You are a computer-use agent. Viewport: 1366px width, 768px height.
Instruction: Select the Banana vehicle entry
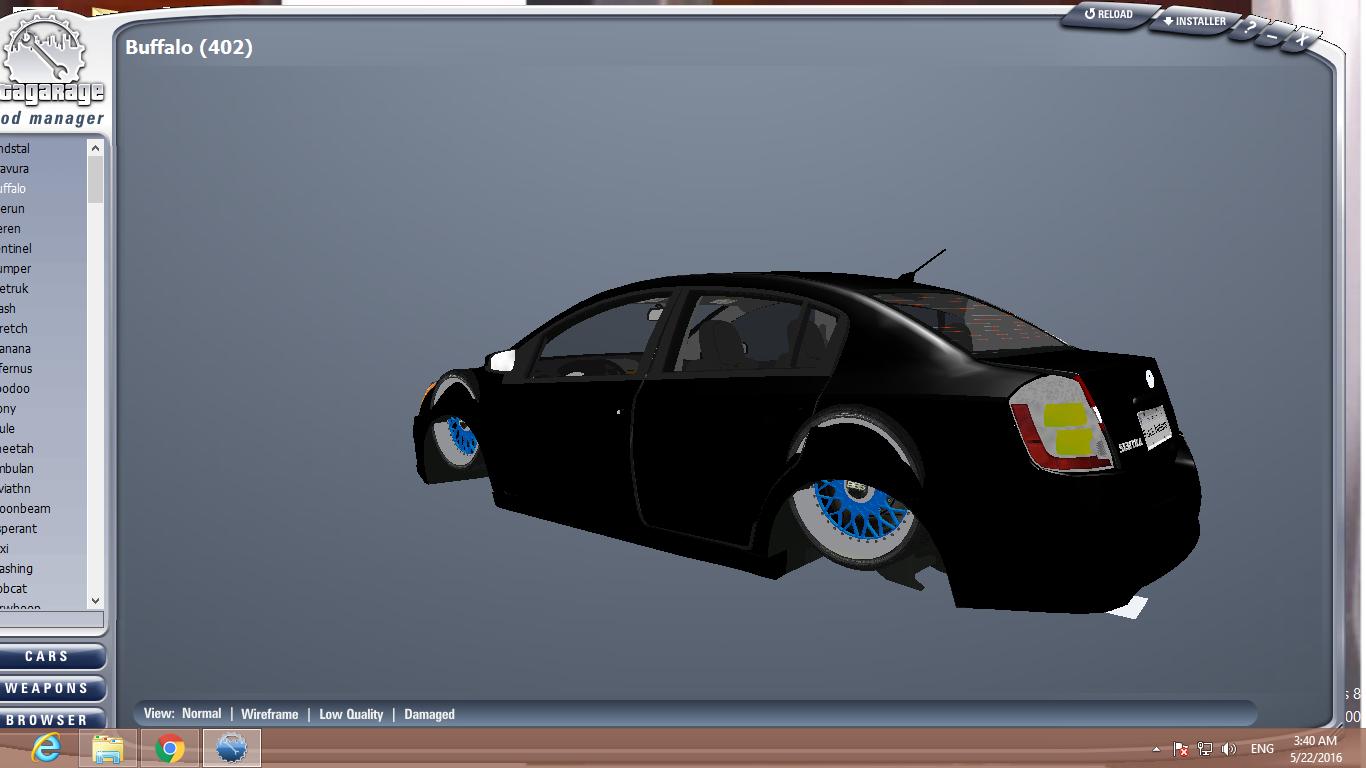43,349
